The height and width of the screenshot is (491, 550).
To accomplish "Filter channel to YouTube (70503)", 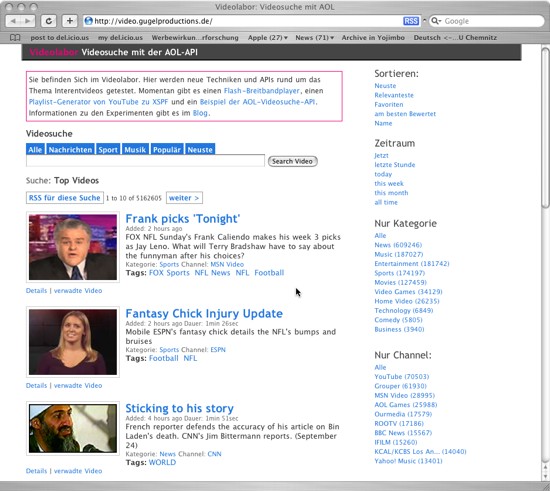I will click(x=402, y=377).
